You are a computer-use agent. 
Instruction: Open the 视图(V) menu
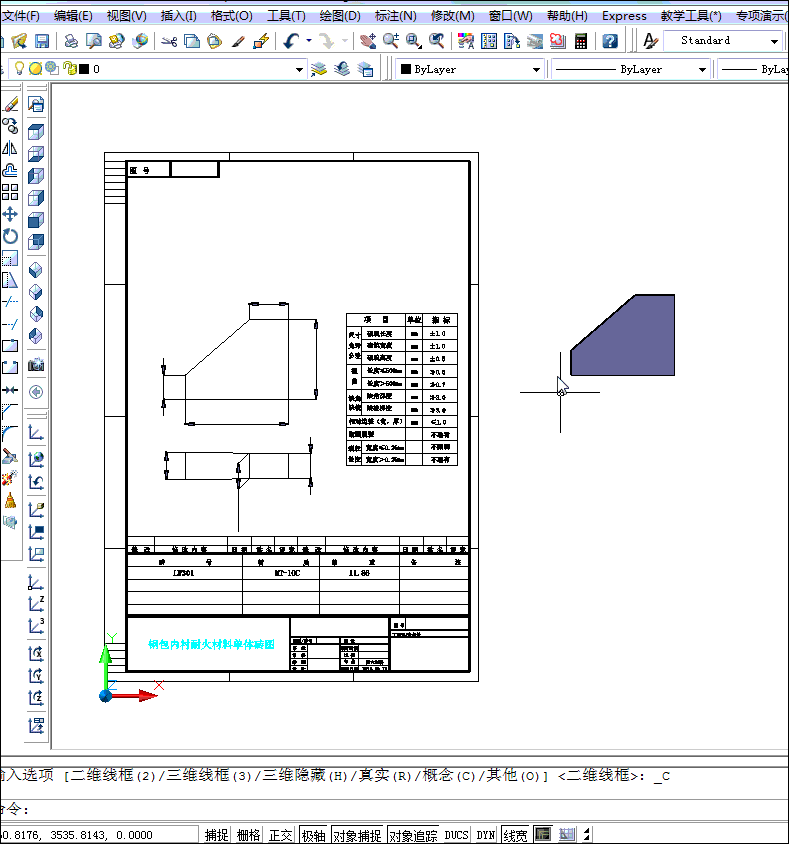pos(126,16)
